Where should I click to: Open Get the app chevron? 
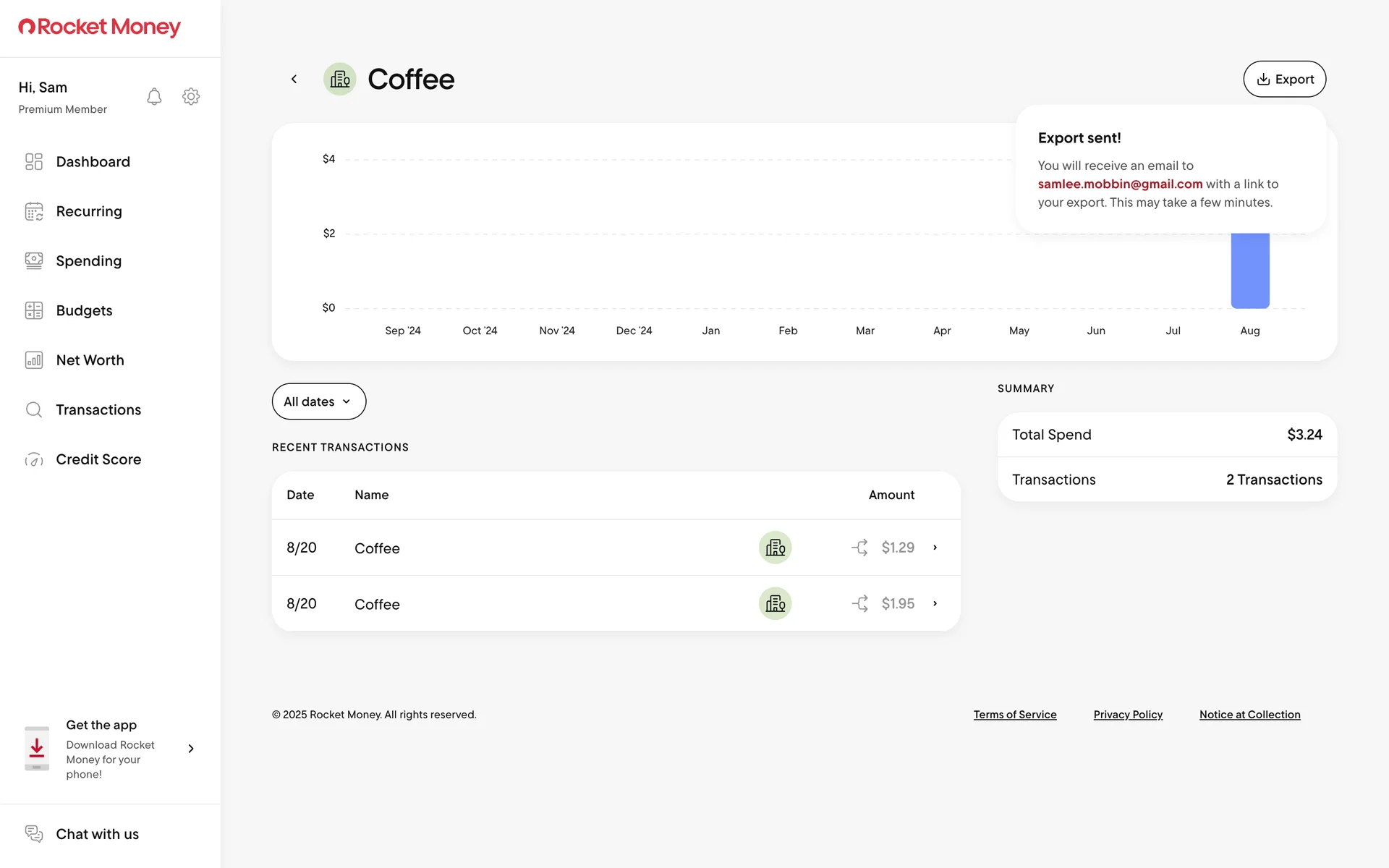click(191, 749)
